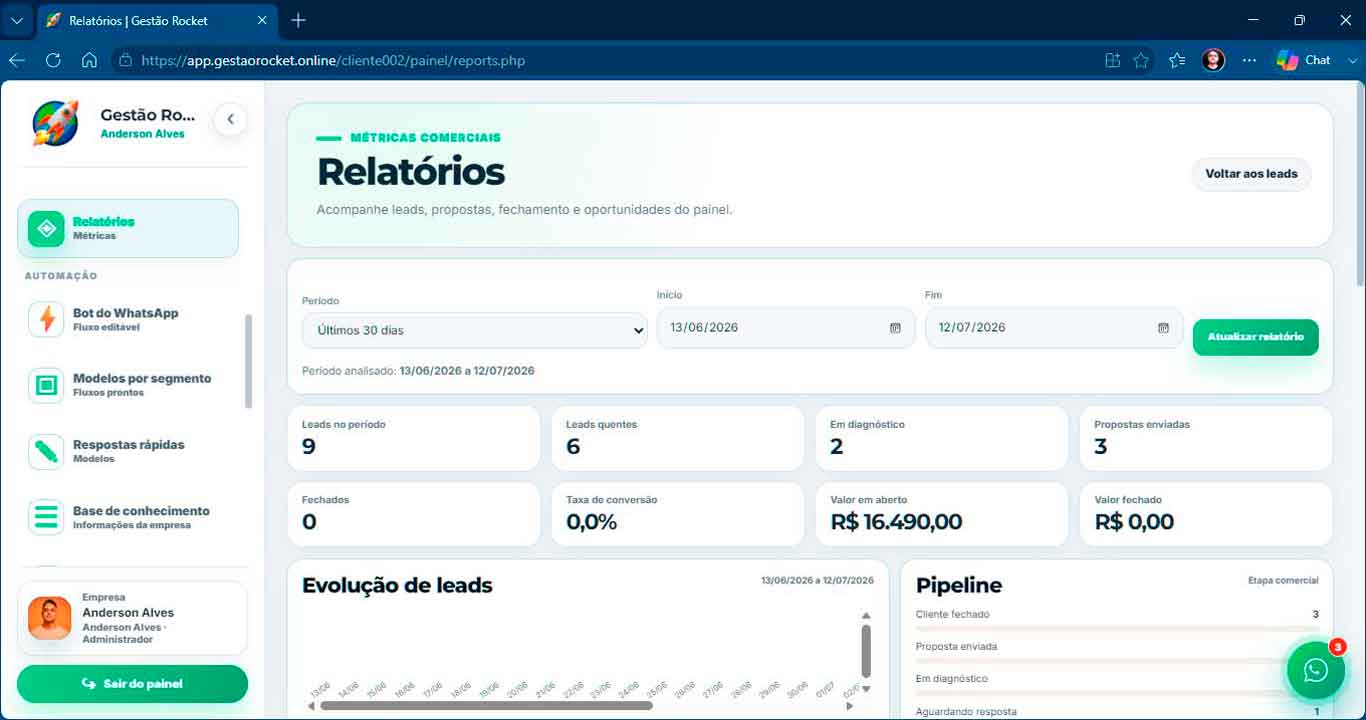
Task: Open the Relatórios Métricas sidebar item
Action: 128,228
